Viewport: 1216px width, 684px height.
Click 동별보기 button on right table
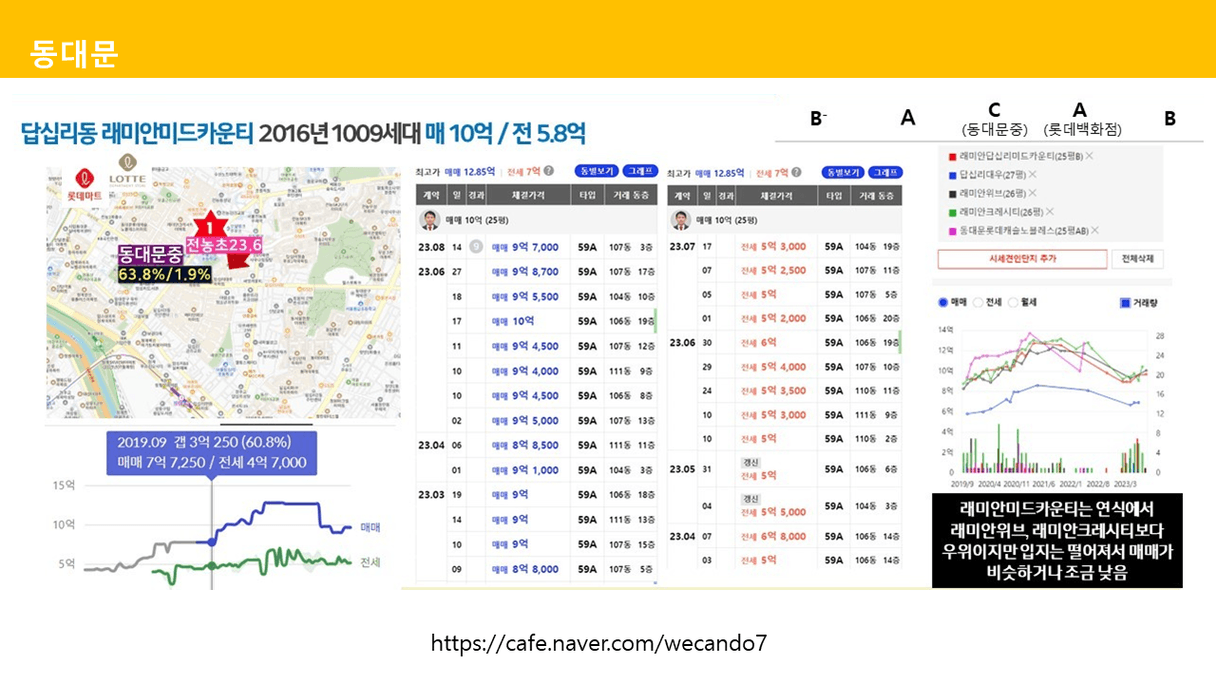[x=844, y=172]
